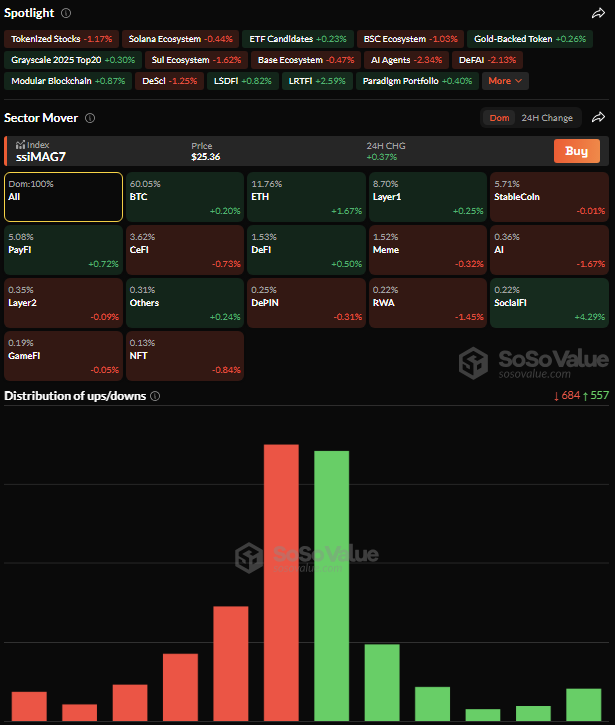Image resolution: width=615 pixels, height=725 pixels.
Task: Open the ETF Candidates spotlight tag
Action: (x=298, y=39)
